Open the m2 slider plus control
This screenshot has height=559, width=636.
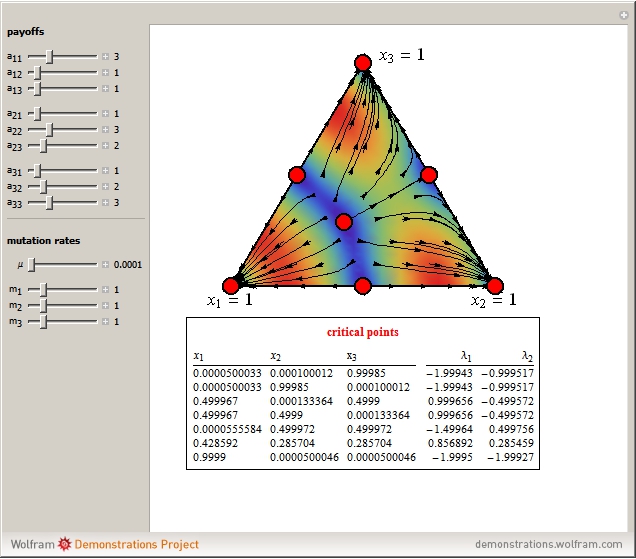click(105, 305)
